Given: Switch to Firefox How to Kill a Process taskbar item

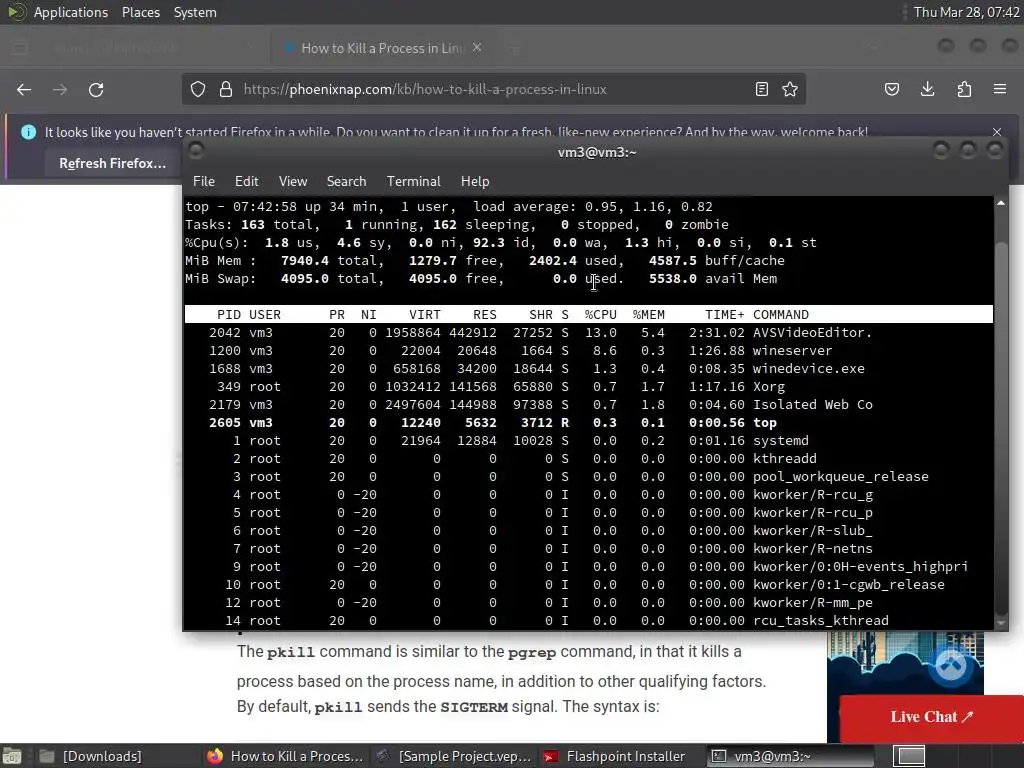Looking at the screenshot, I should (x=285, y=756).
